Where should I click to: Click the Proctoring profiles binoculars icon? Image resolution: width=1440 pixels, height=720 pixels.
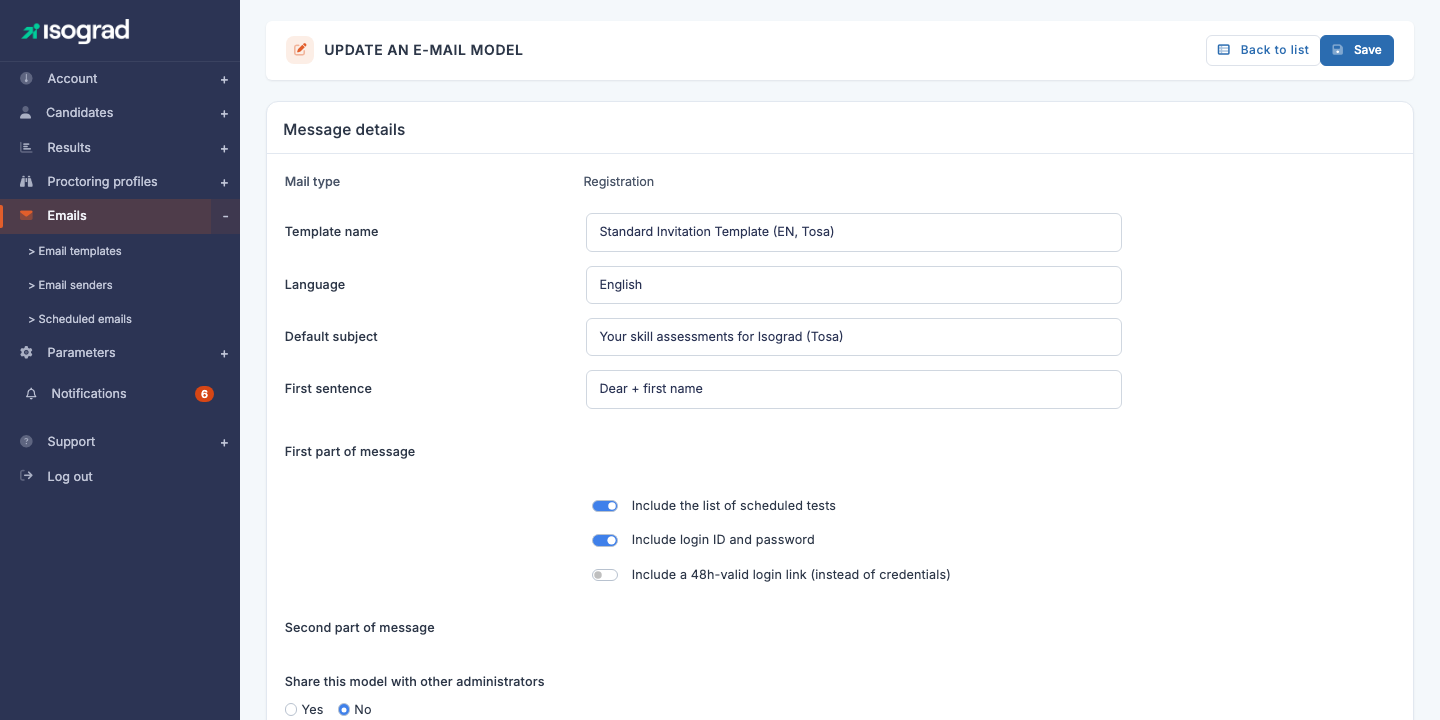pos(26,181)
